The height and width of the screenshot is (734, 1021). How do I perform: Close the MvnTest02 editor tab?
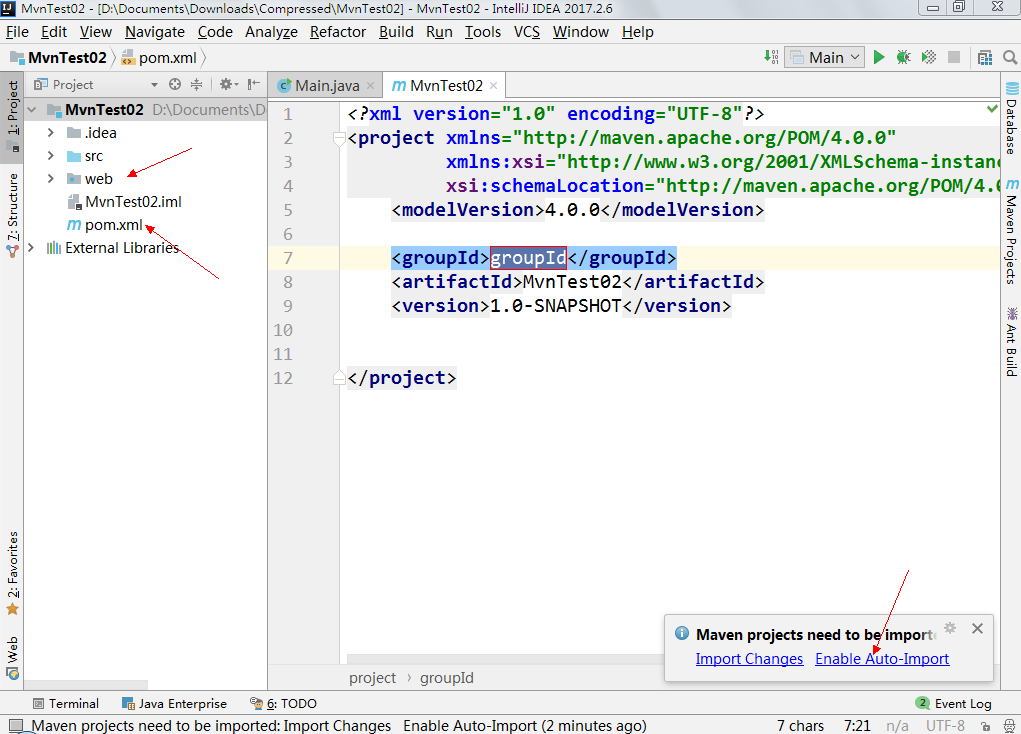(x=494, y=85)
